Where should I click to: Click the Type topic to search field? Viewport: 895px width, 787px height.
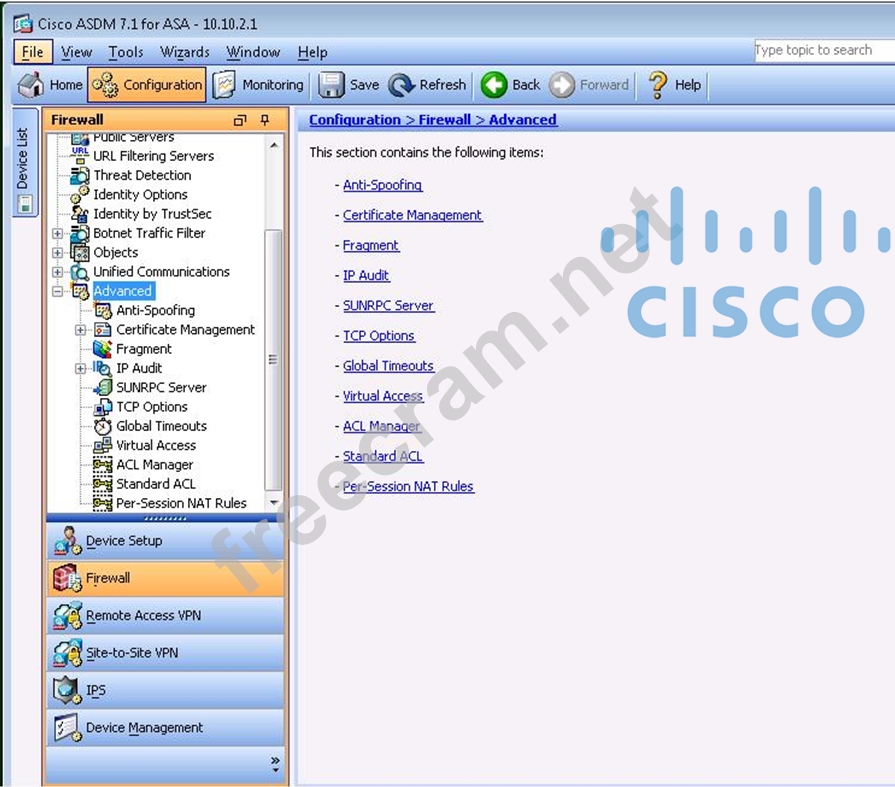coord(822,50)
